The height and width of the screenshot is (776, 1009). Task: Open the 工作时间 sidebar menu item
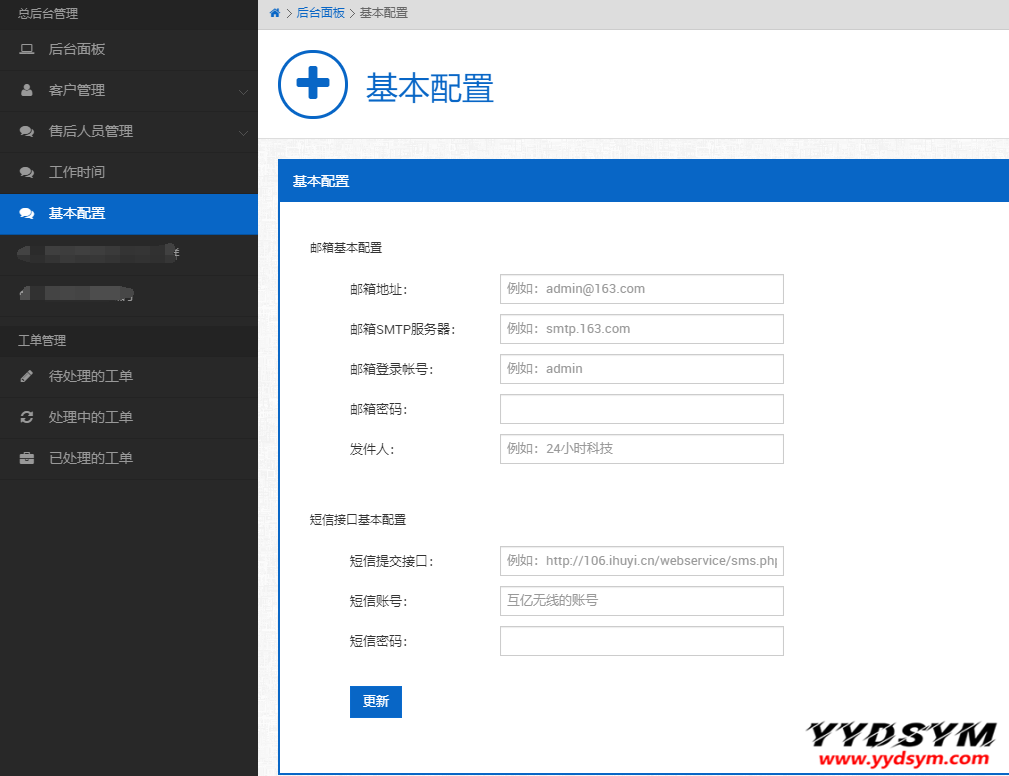click(77, 172)
